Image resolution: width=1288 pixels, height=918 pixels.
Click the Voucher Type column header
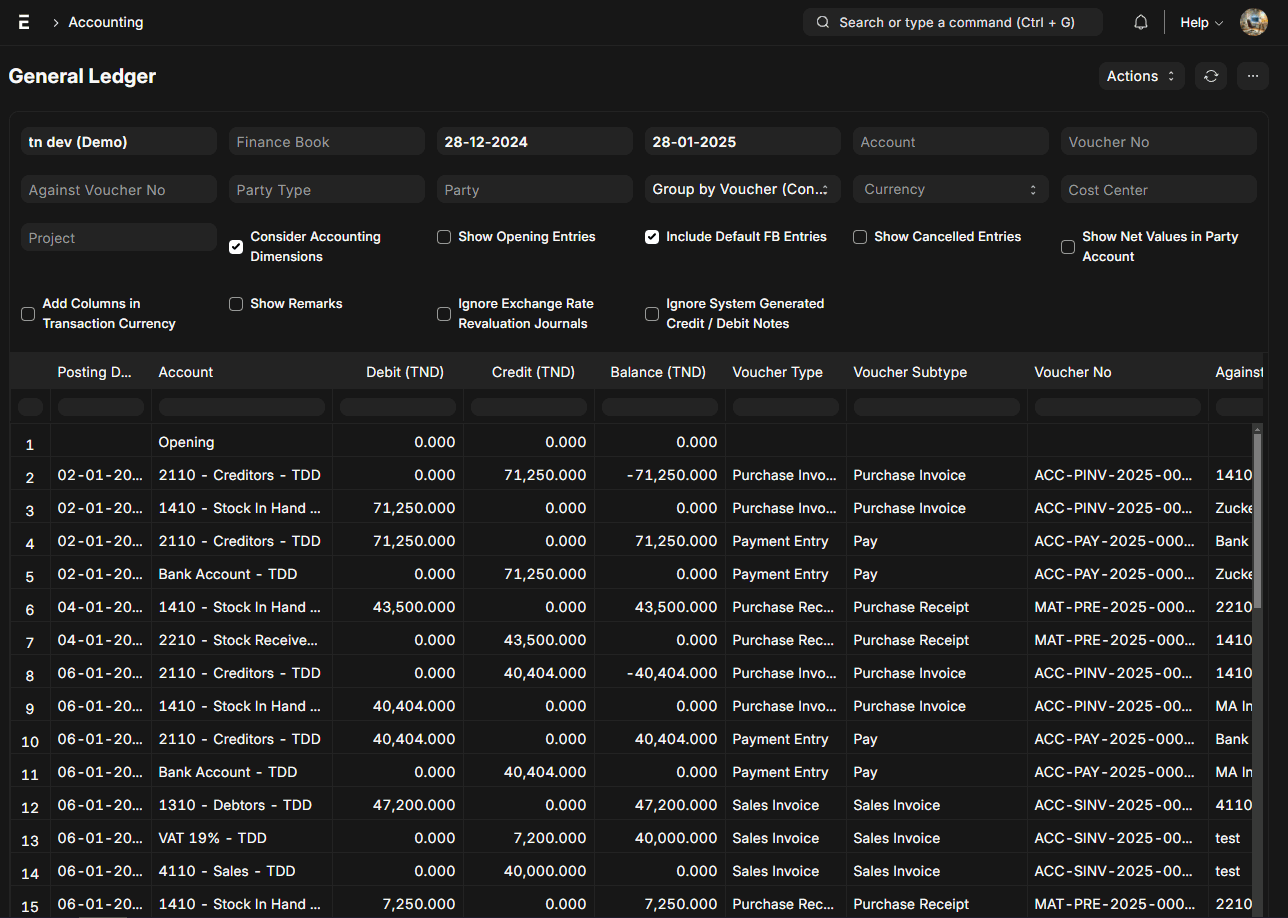(x=786, y=372)
